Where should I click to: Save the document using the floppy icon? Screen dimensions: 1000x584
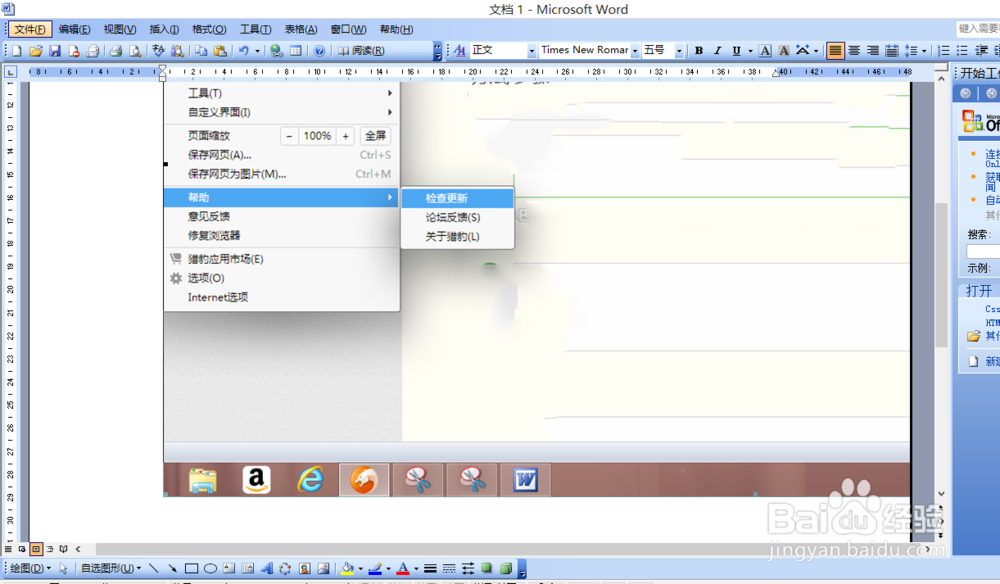point(55,51)
